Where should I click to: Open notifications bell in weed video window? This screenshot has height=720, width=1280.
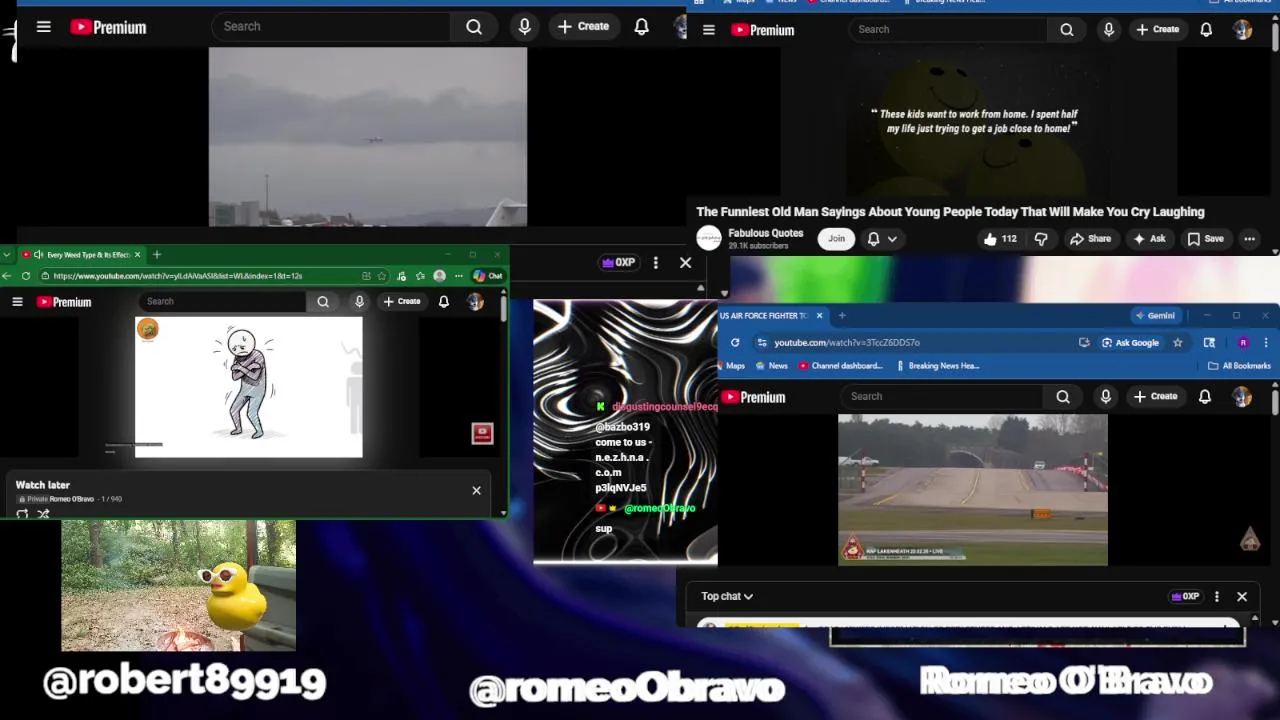coord(444,302)
